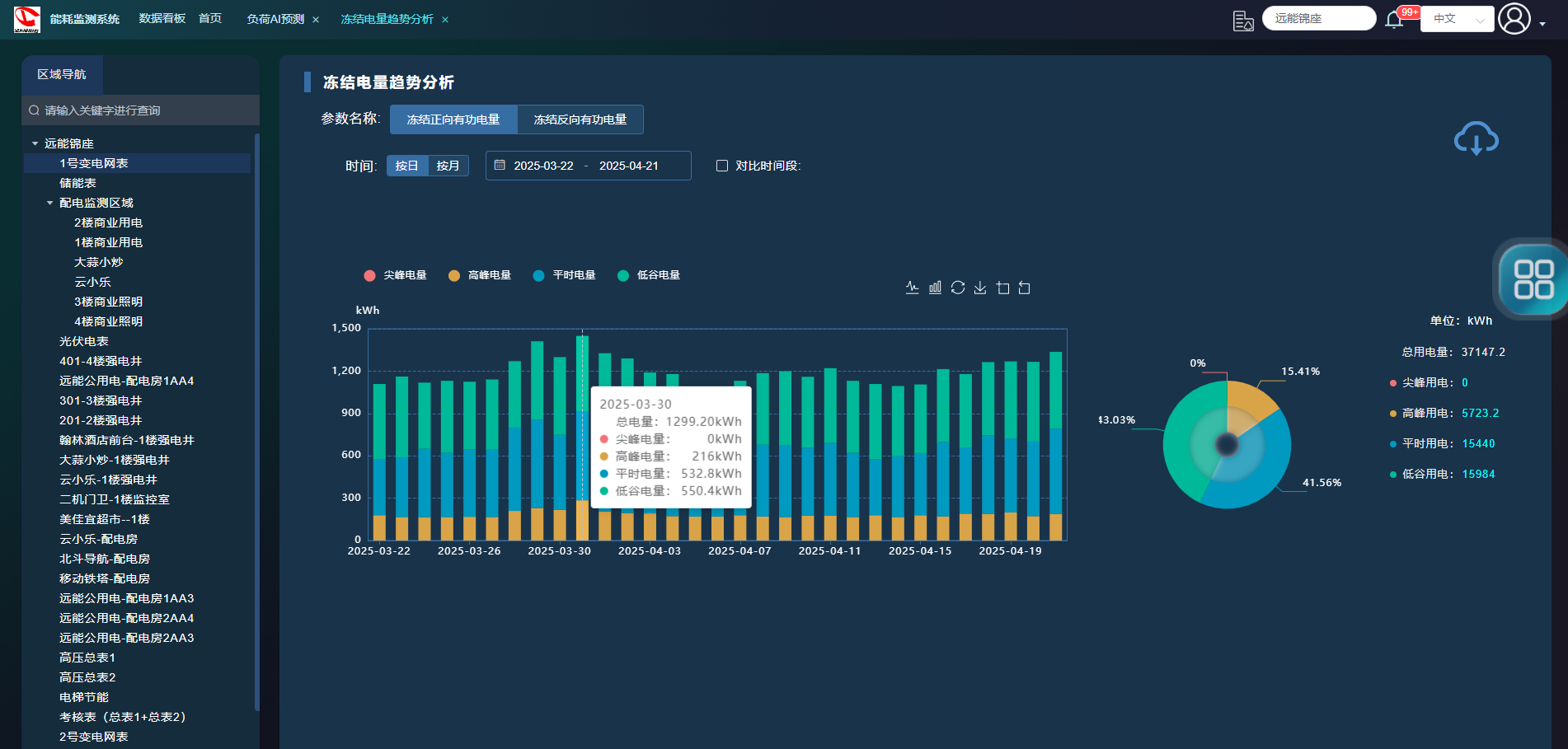Viewport: 1568px width, 749px height.
Task: Switch to the 负荷AI预测 tab
Action: coord(275,19)
